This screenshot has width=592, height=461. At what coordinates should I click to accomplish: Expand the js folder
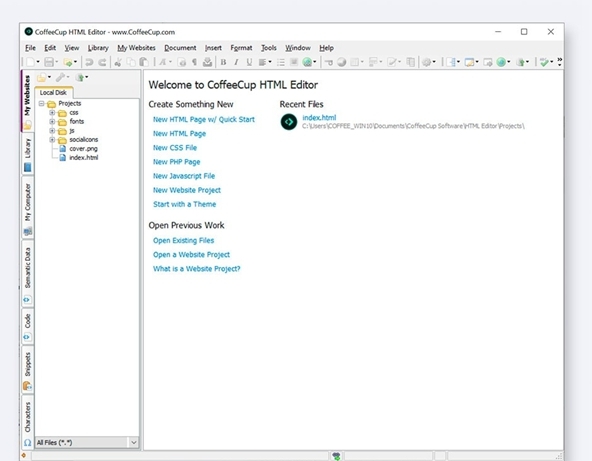click(52, 131)
